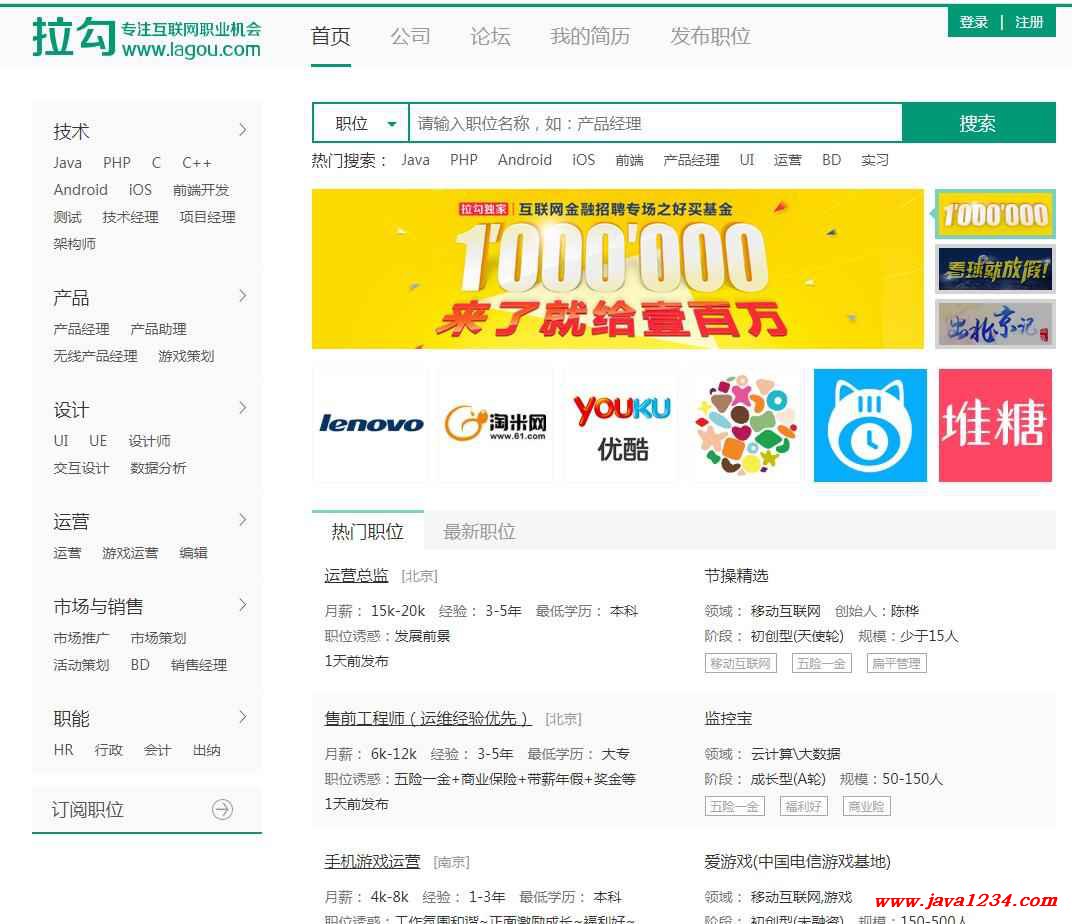Viewport: 1072px width, 924px height.
Task: Click the 商业险 tag under 监控宝
Action: tap(866, 806)
